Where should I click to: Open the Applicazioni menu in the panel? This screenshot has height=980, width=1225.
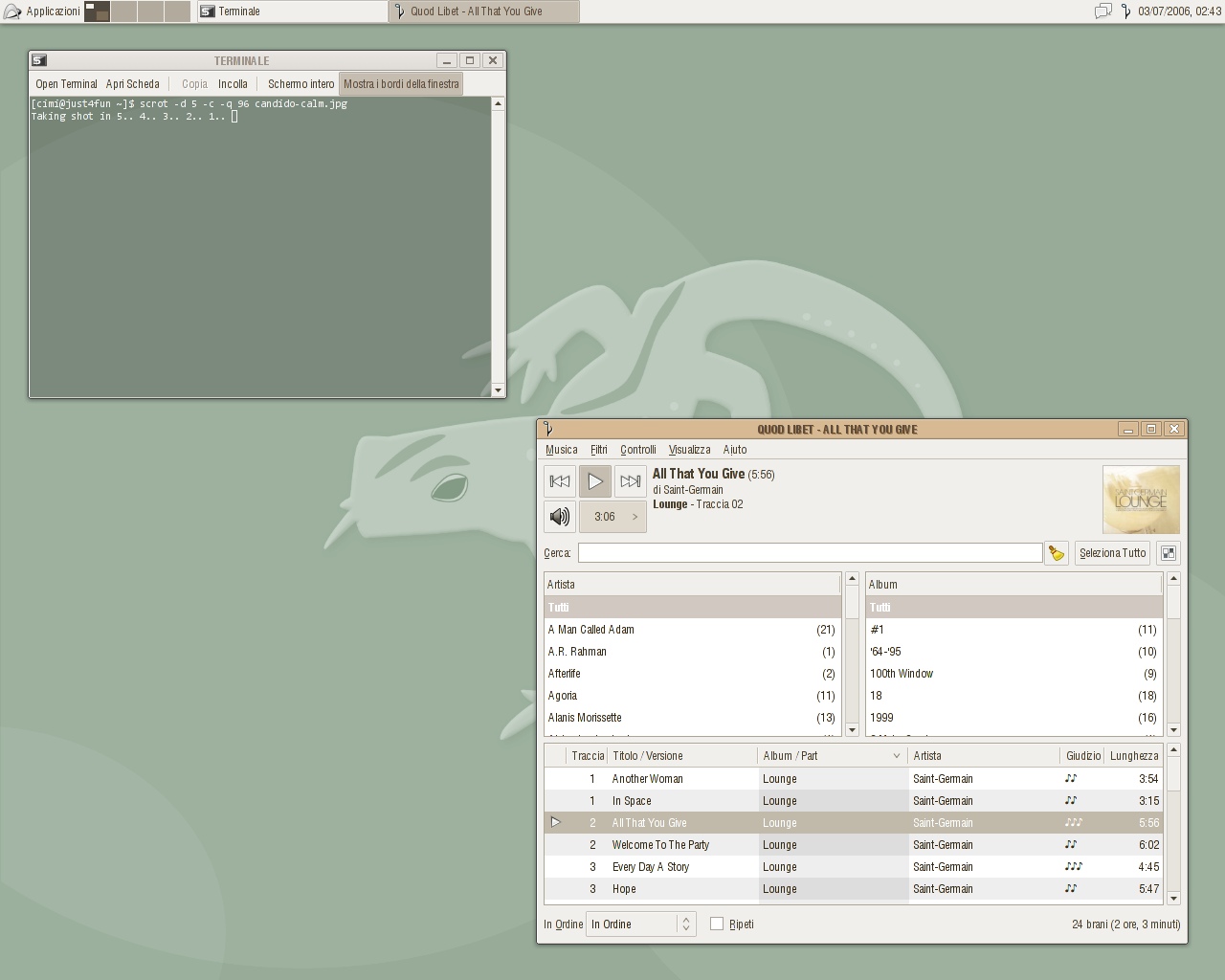42,11
